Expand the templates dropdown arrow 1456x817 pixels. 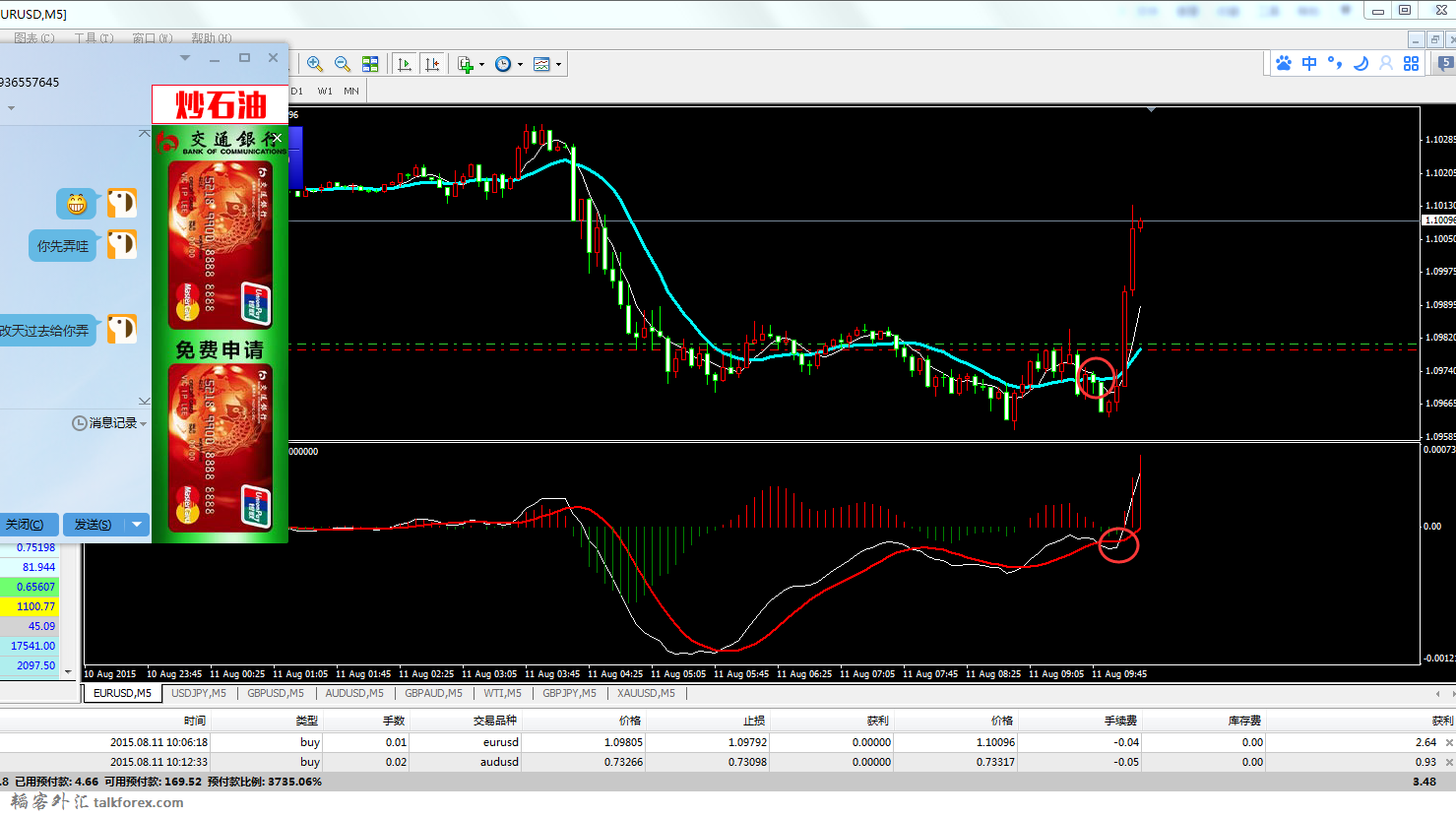click(558, 65)
